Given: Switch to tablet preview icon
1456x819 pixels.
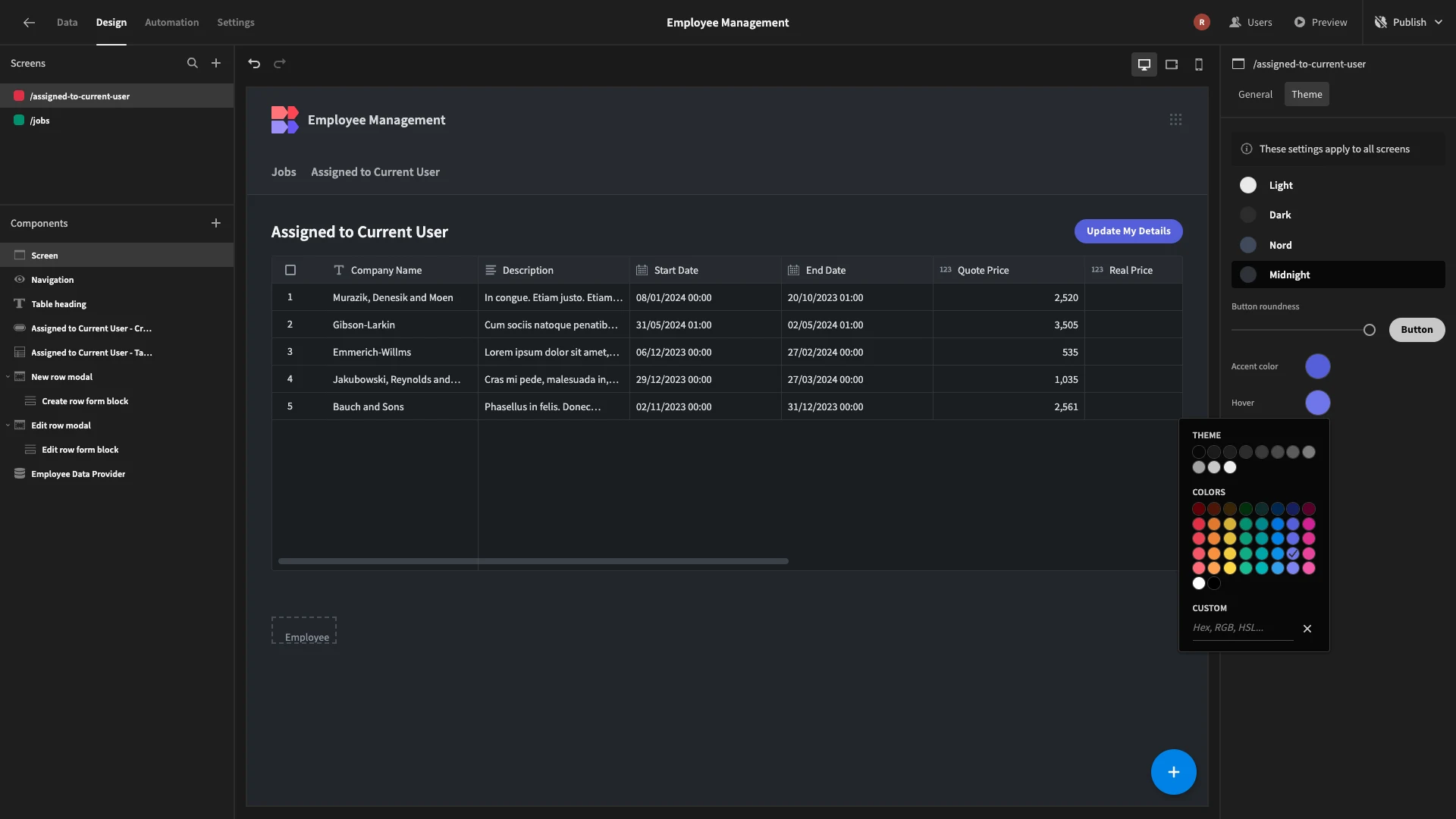Looking at the screenshot, I should point(1172,64).
